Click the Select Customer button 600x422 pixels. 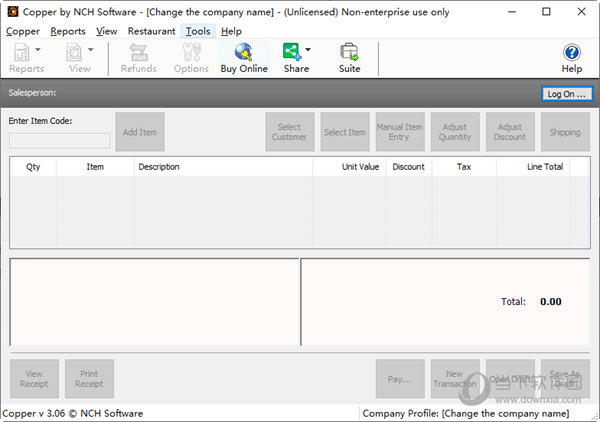(x=290, y=132)
